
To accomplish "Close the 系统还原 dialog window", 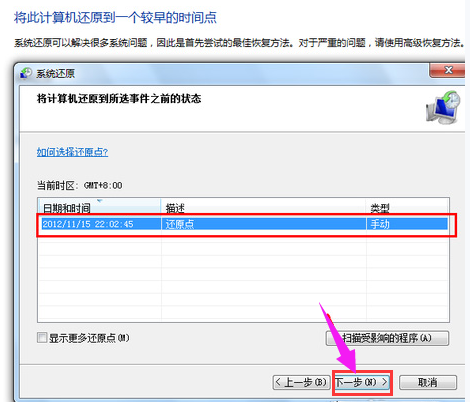I will [x=448, y=70].
